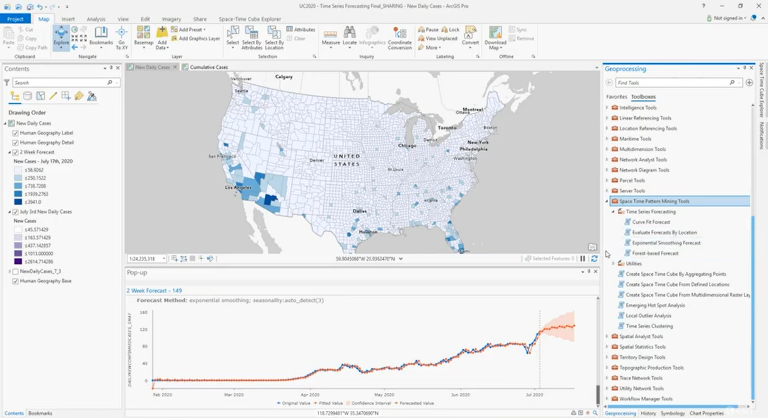768x418 pixels.
Task: Switch to the Insert ribbon tab
Action: 68,19
